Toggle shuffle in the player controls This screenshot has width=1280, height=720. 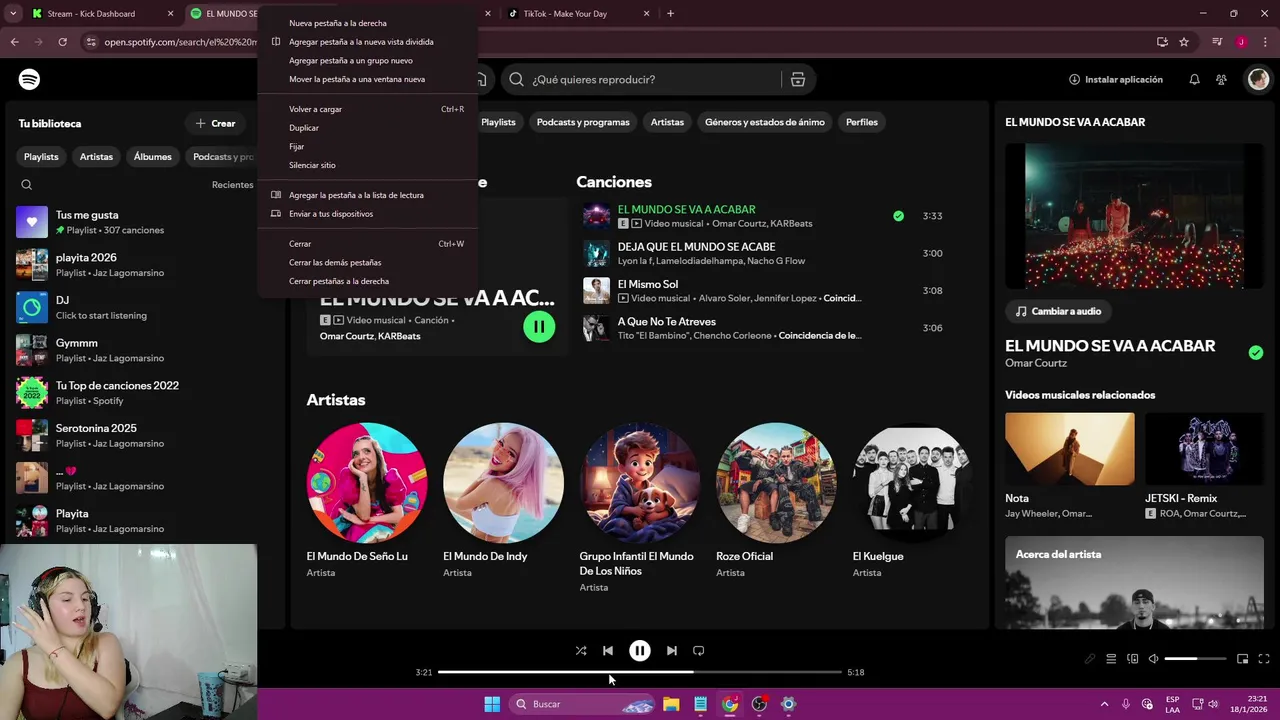(581, 650)
